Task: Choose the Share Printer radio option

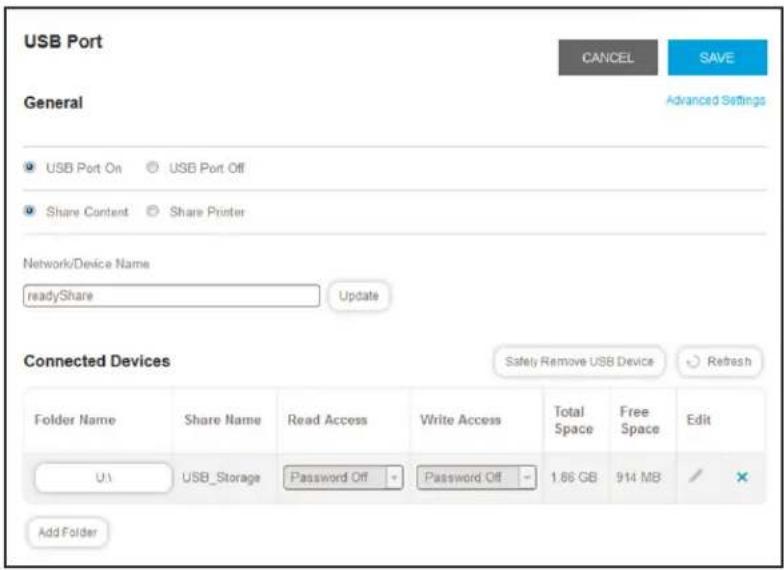Action: coord(152,212)
